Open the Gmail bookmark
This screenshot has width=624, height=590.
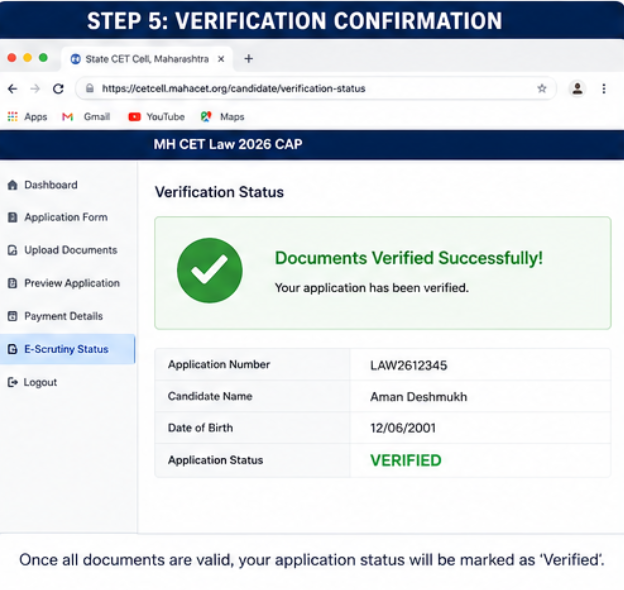click(97, 117)
